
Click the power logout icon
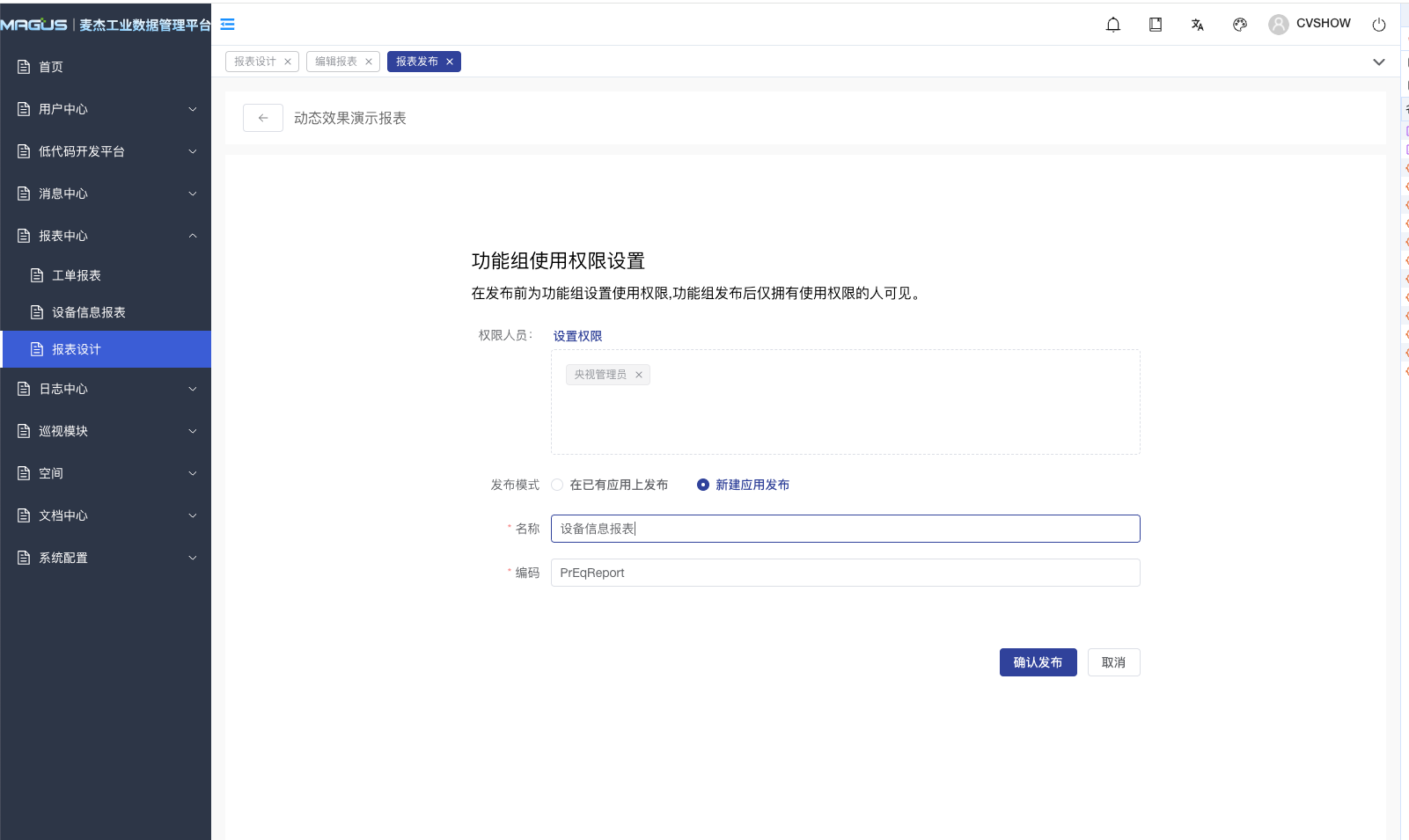1379,25
